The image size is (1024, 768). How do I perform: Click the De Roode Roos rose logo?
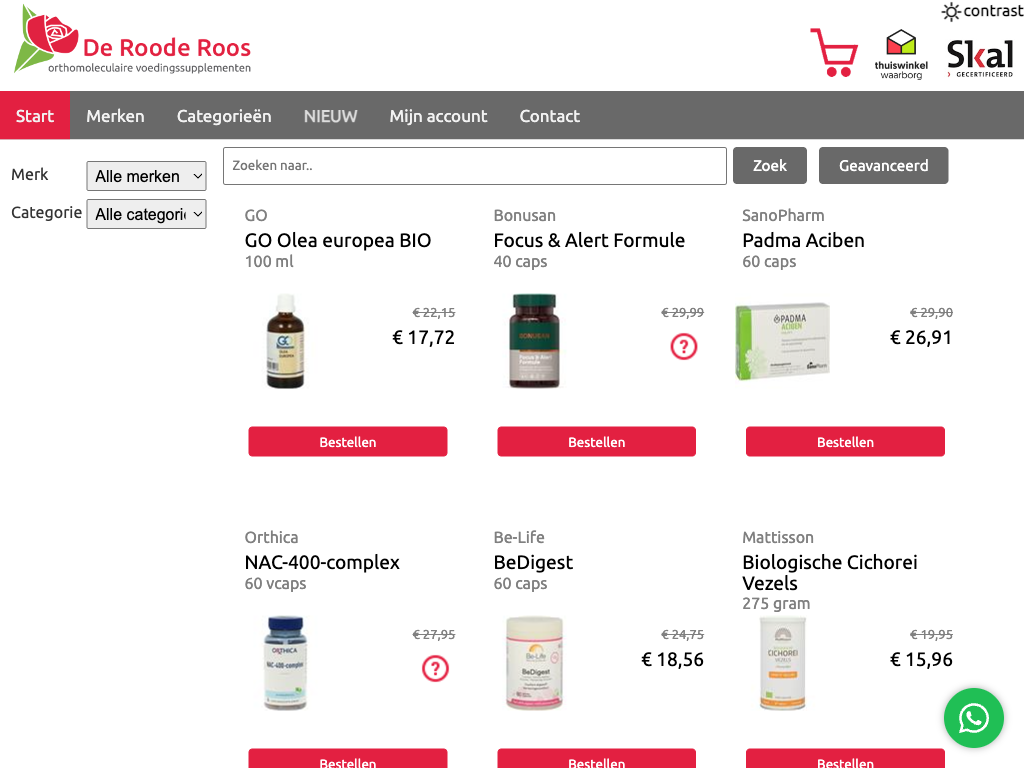pyautogui.click(x=46, y=39)
